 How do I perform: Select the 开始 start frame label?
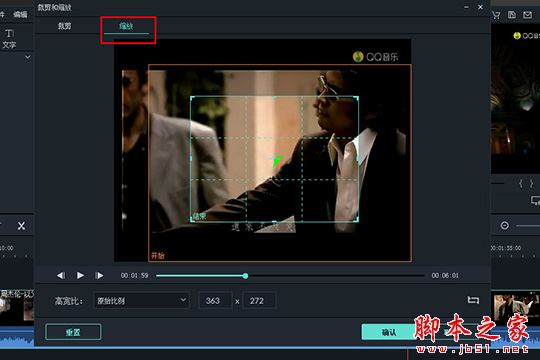coord(158,256)
